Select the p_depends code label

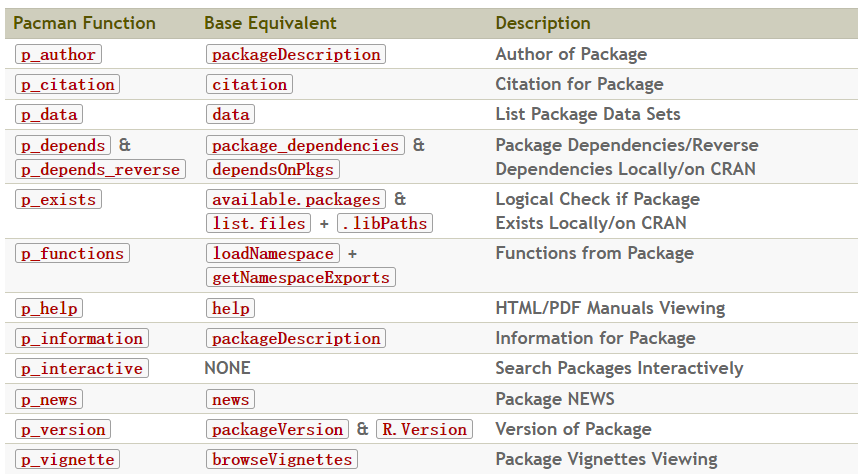[63, 145]
